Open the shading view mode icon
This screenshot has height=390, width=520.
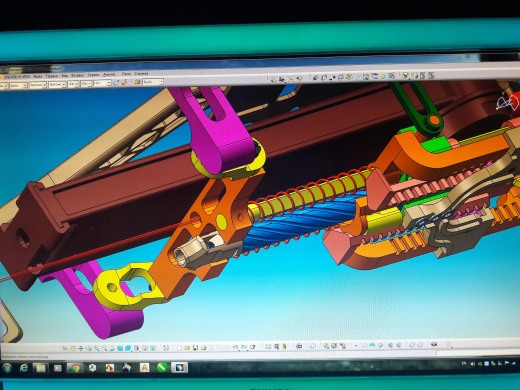137,348
